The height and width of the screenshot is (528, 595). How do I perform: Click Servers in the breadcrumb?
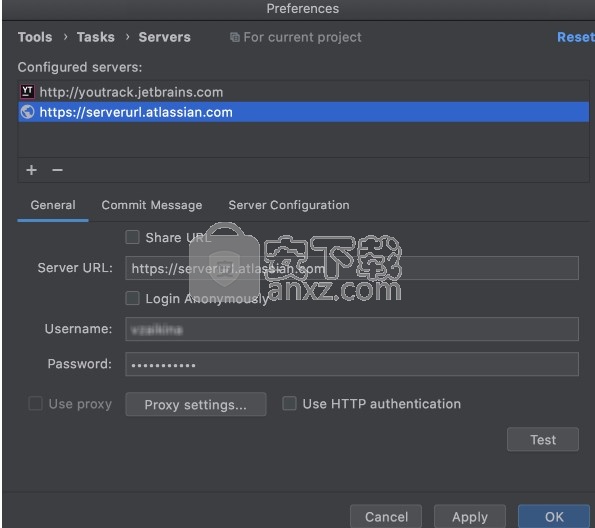pyautogui.click(x=164, y=37)
